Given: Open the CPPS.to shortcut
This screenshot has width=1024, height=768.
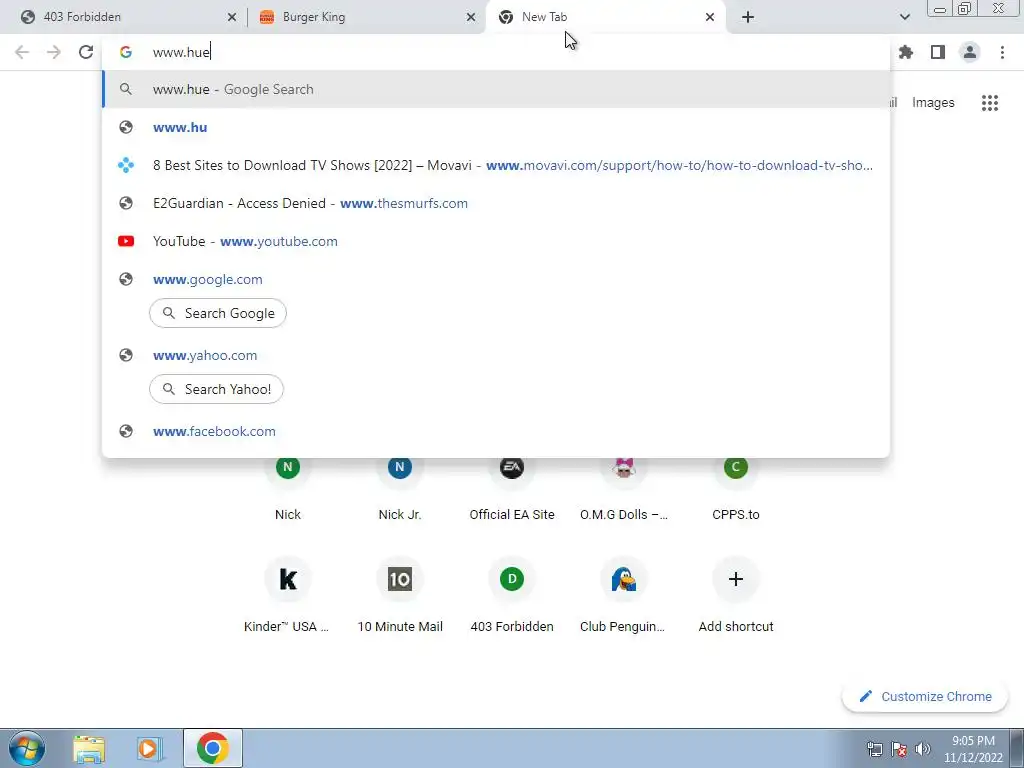Looking at the screenshot, I should coord(736,488).
